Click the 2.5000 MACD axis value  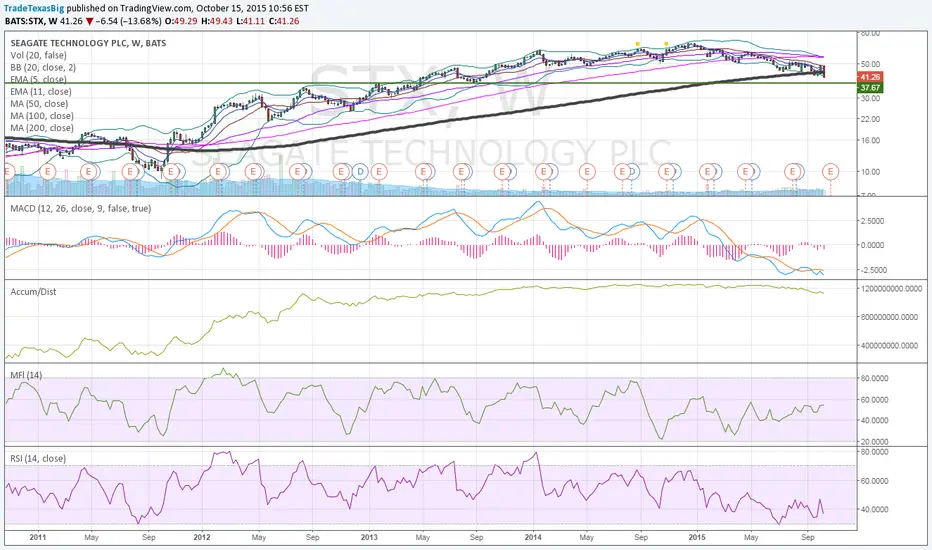point(872,221)
